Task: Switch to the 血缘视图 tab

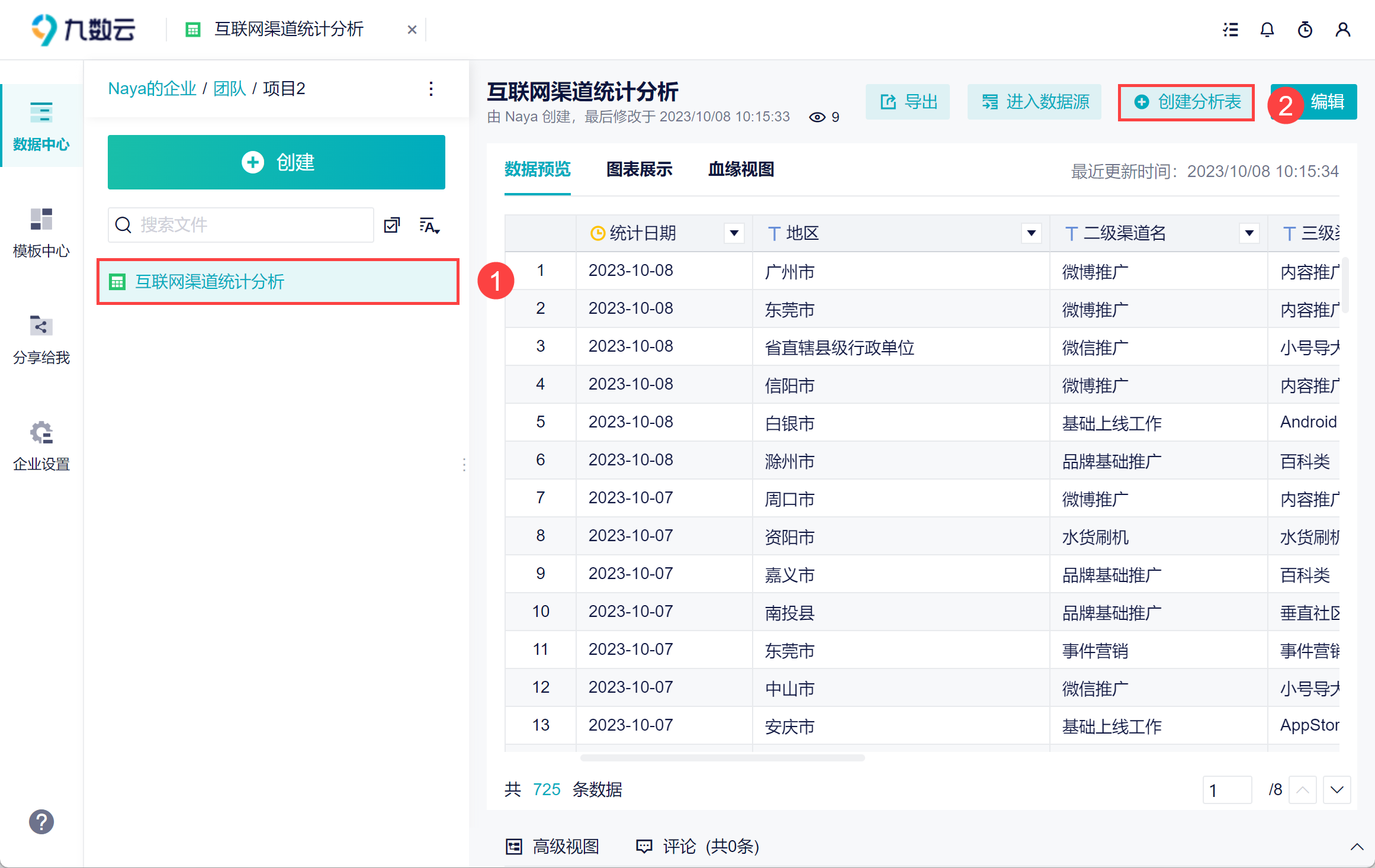Action: (x=741, y=170)
